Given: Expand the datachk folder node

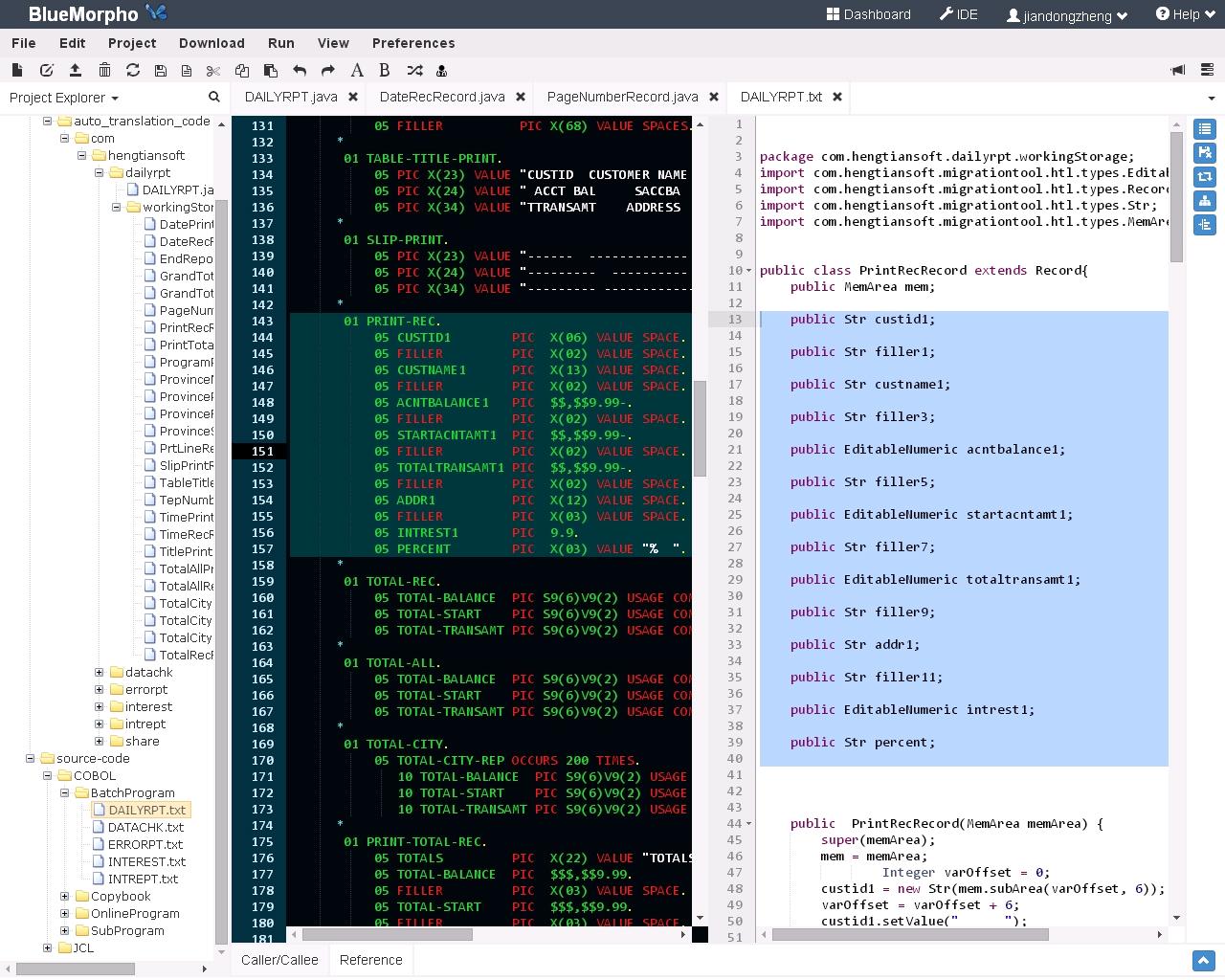Looking at the screenshot, I should tap(100, 672).
